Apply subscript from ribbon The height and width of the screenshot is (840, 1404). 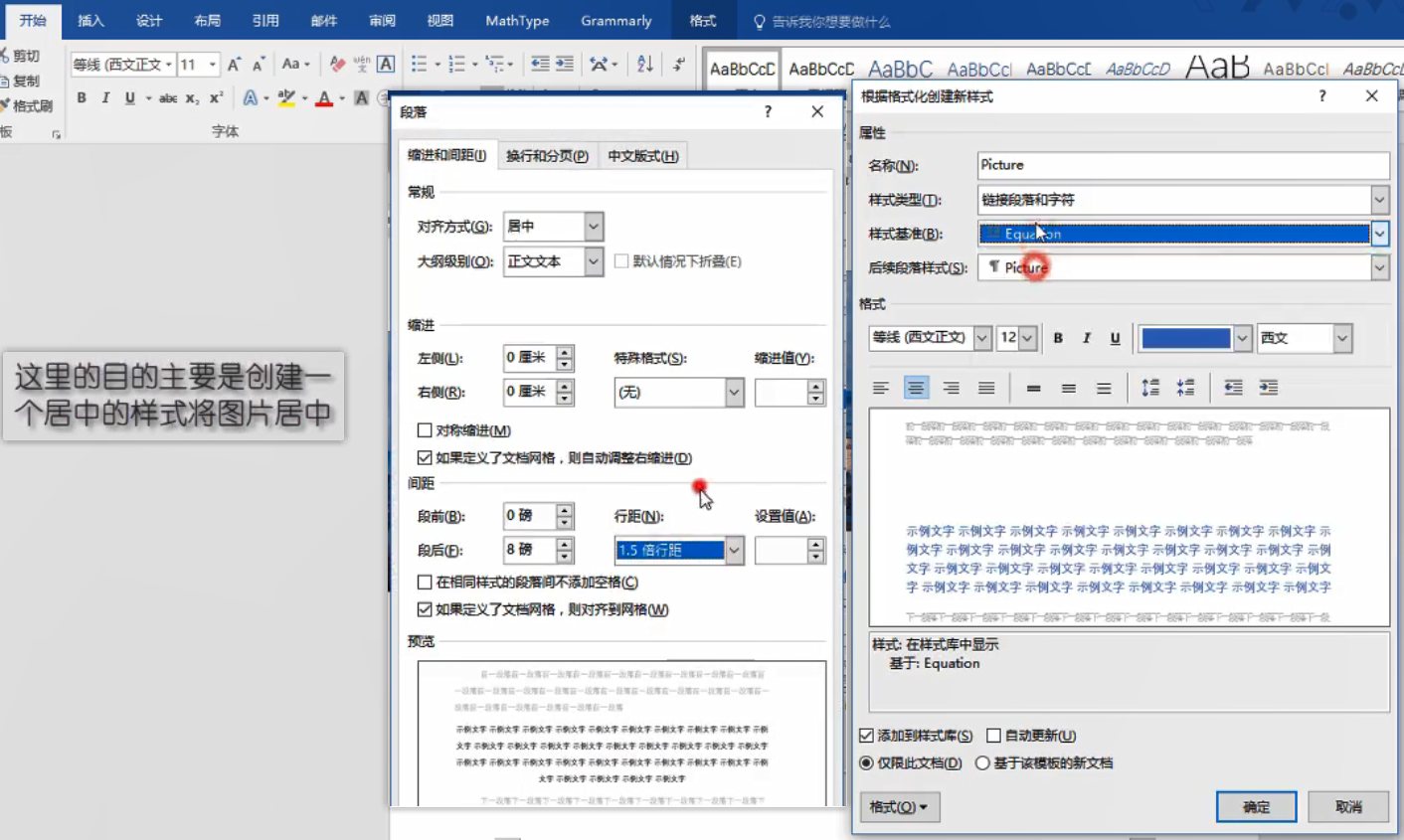[x=192, y=97]
